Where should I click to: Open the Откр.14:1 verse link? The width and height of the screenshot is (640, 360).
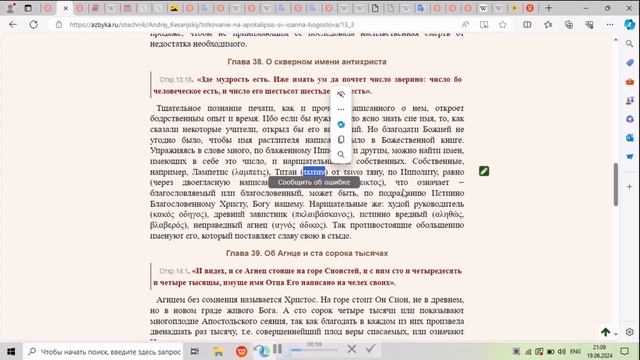174,271
